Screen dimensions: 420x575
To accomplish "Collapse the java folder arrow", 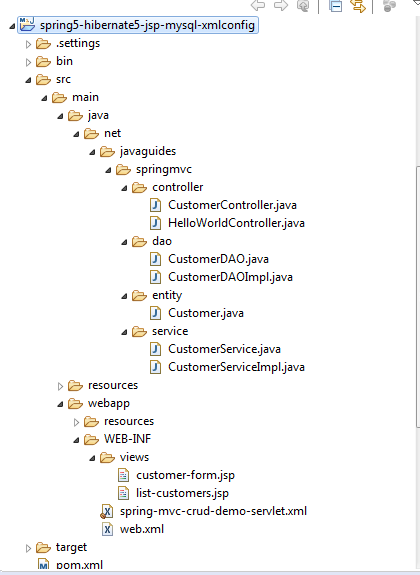I will tap(60, 116).
